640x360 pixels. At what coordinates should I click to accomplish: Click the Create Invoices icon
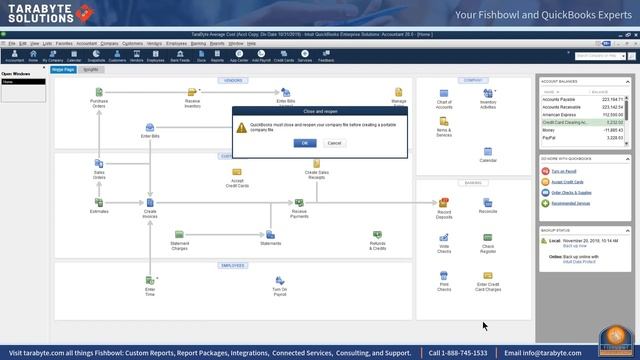pyautogui.click(x=150, y=208)
